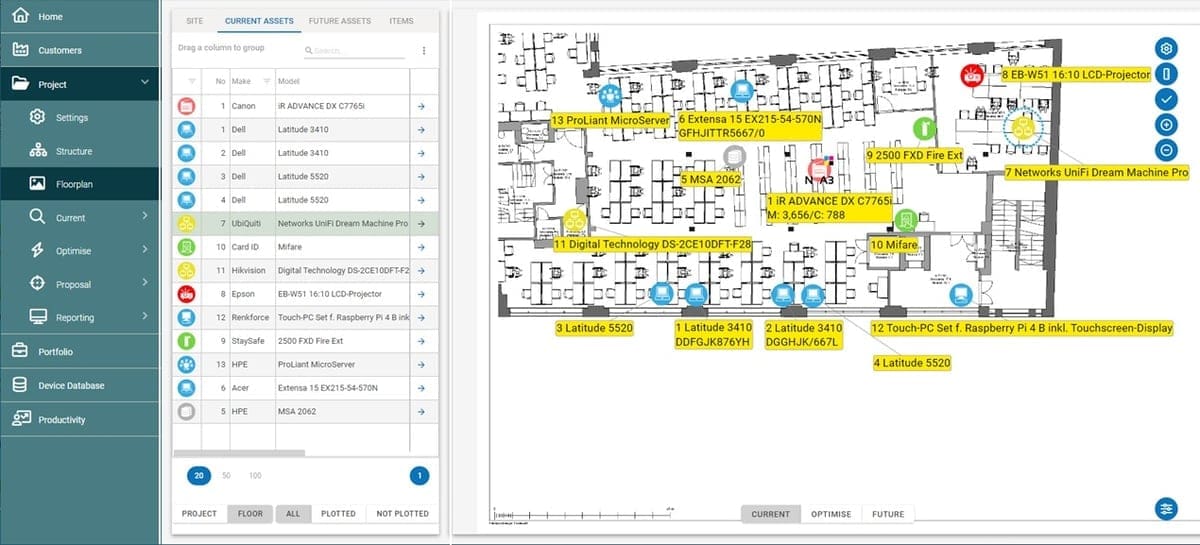This screenshot has width=1200, height=545.
Task: Click the StaySafe fire extinguisher row icon
Action: pyautogui.click(x=185, y=341)
